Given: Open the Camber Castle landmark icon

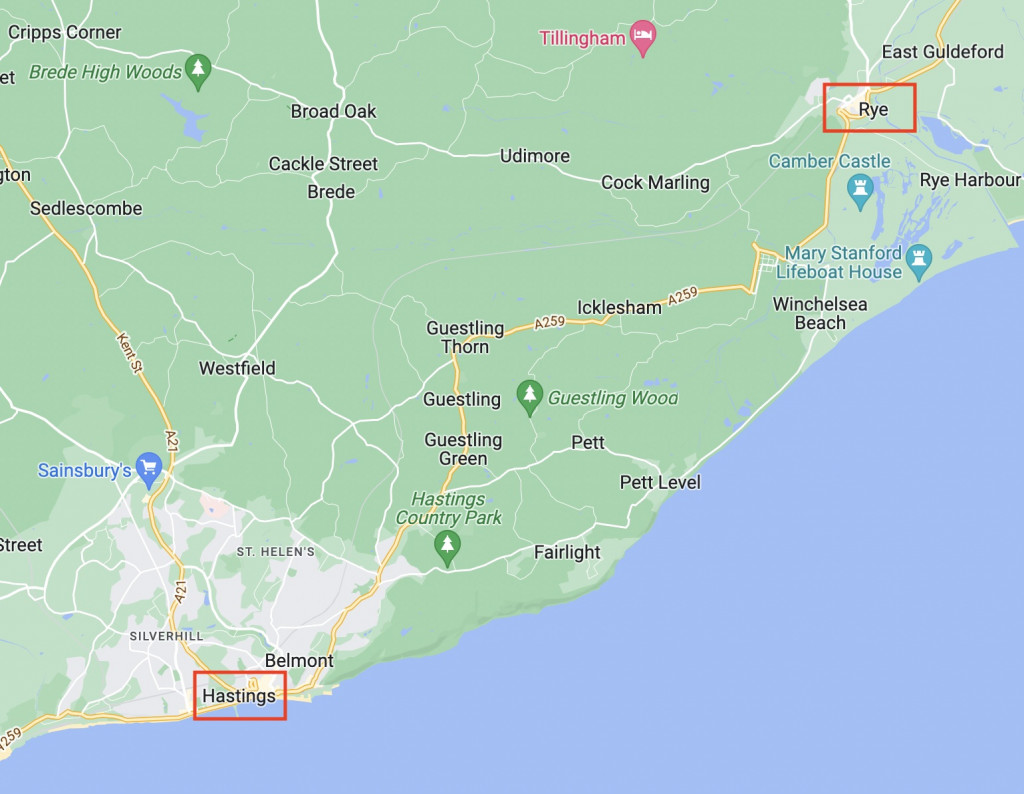Looking at the screenshot, I should (x=860, y=193).
